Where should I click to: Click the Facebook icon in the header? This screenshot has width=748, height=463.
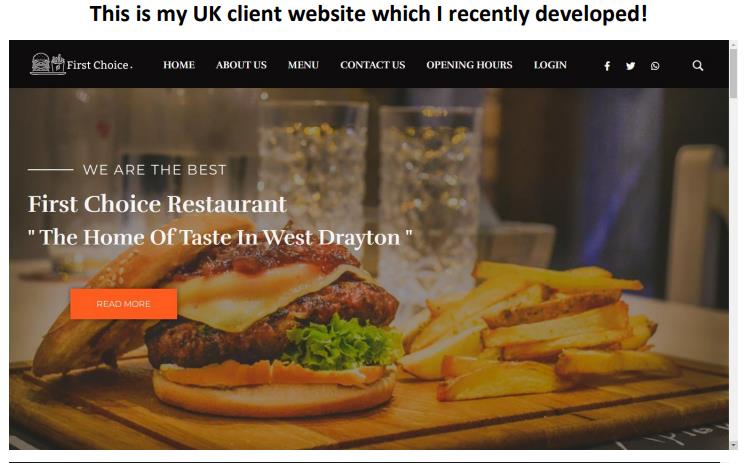point(607,66)
